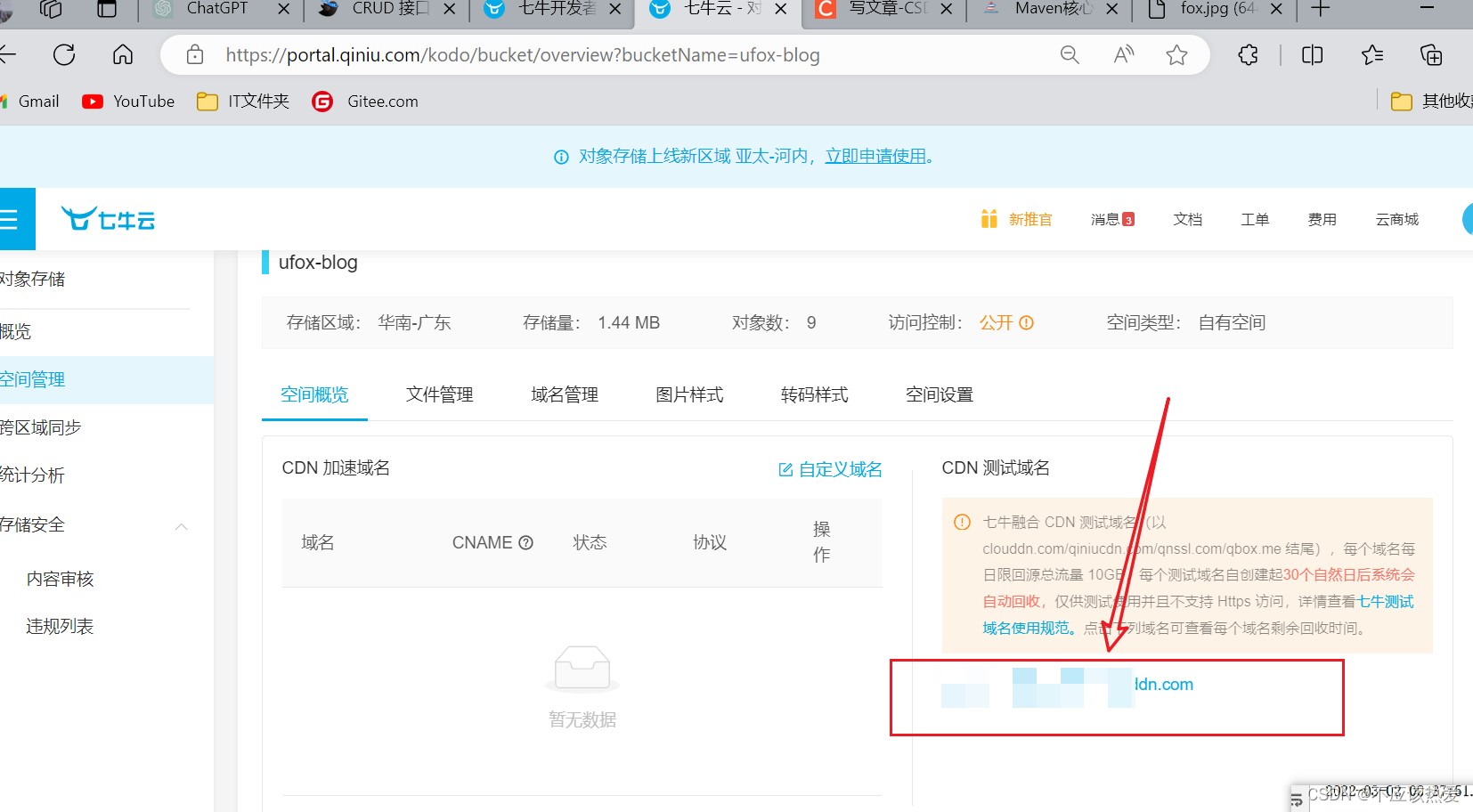Click the info icon next to 公开
The width and height of the screenshot is (1473, 812).
click(x=1027, y=323)
